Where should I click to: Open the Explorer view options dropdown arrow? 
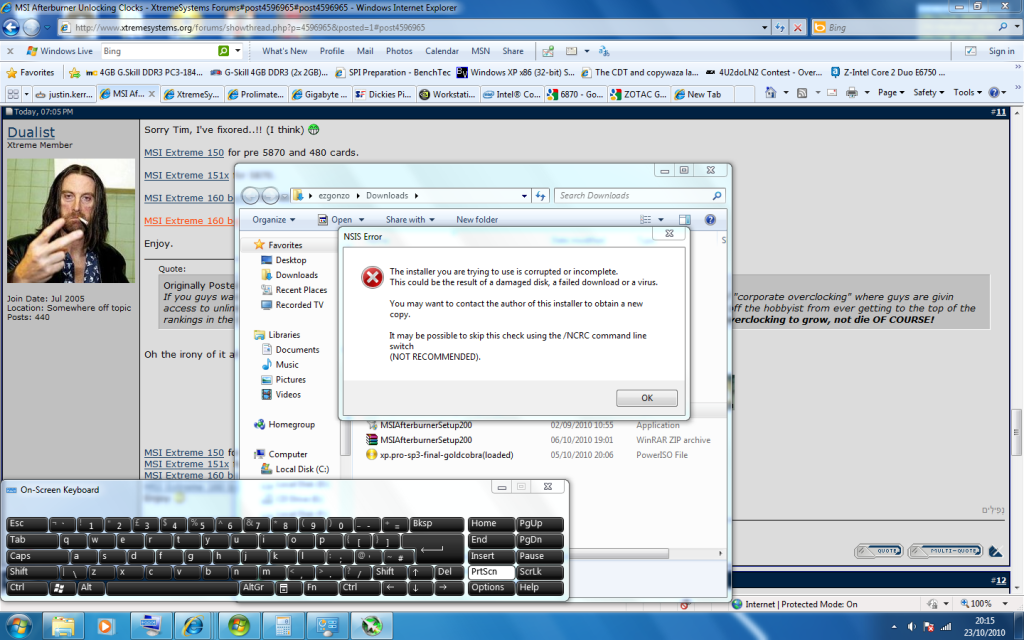(x=661, y=219)
